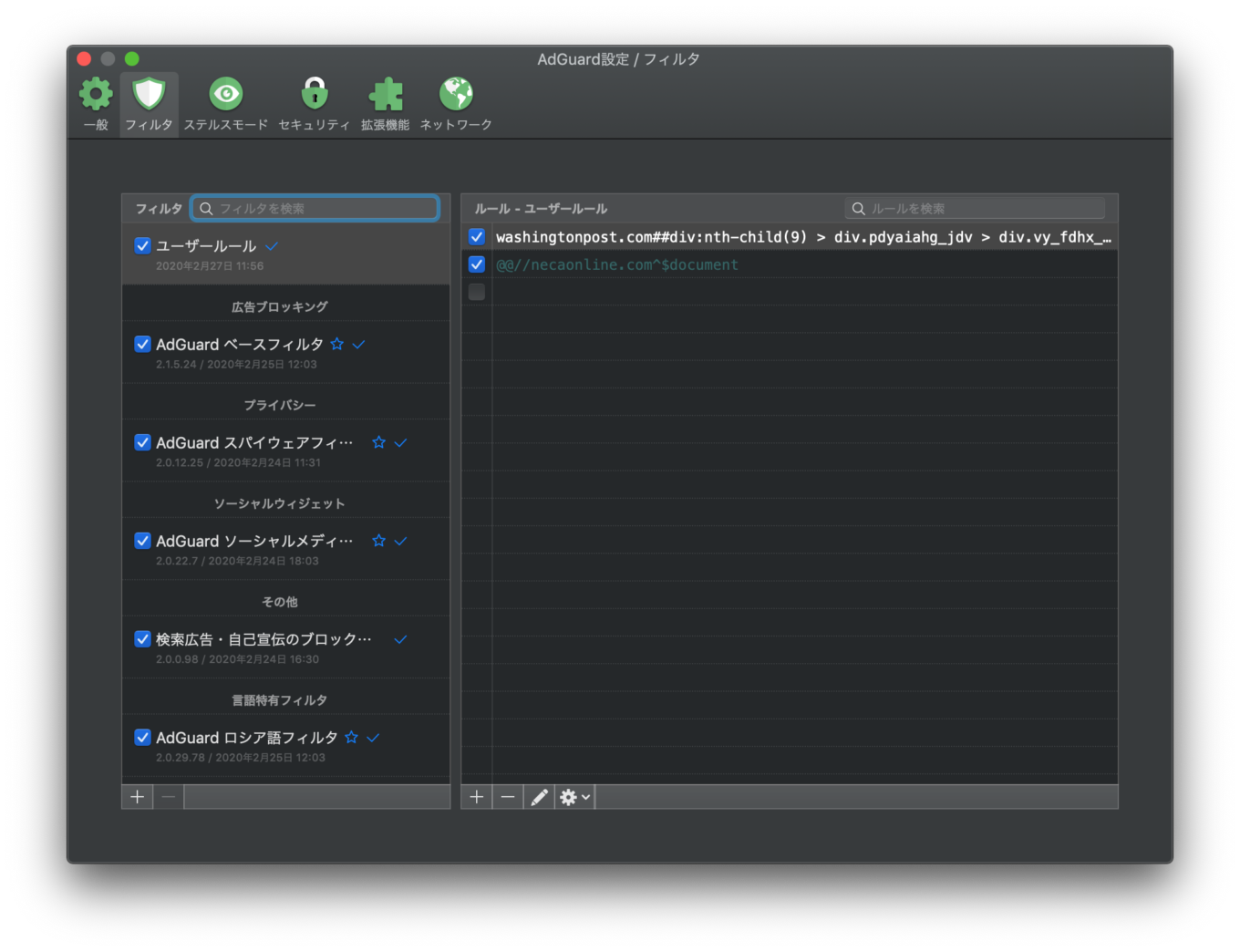Click the star icon beside AdGuard ソーシャルメディア
The height and width of the screenshot is (952, 1240).
click(x=379, y=541)
